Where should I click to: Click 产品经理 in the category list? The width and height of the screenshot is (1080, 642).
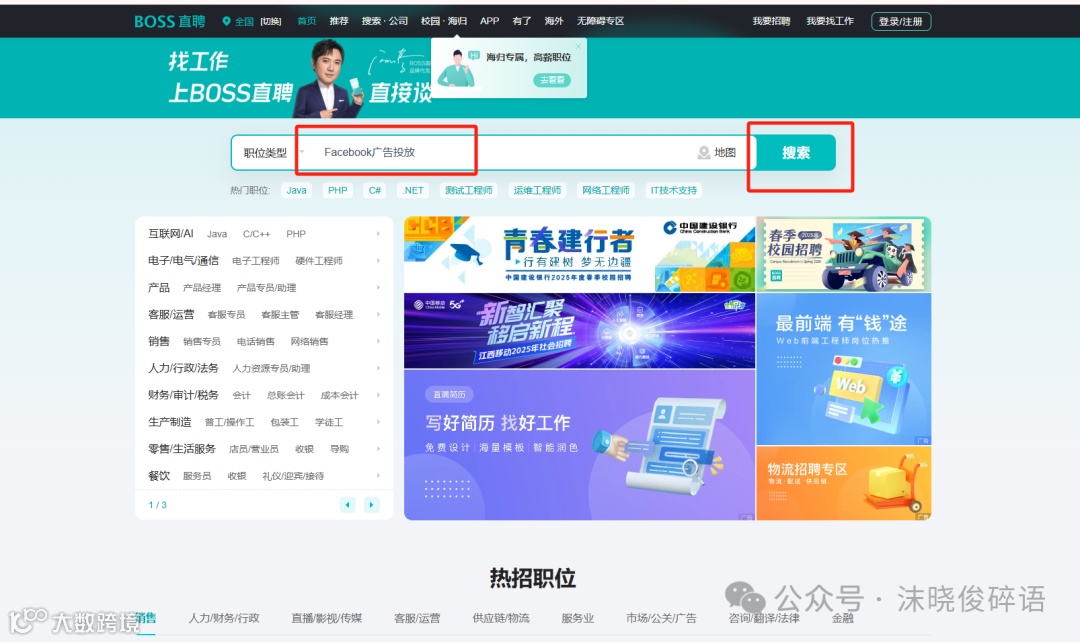202,288
